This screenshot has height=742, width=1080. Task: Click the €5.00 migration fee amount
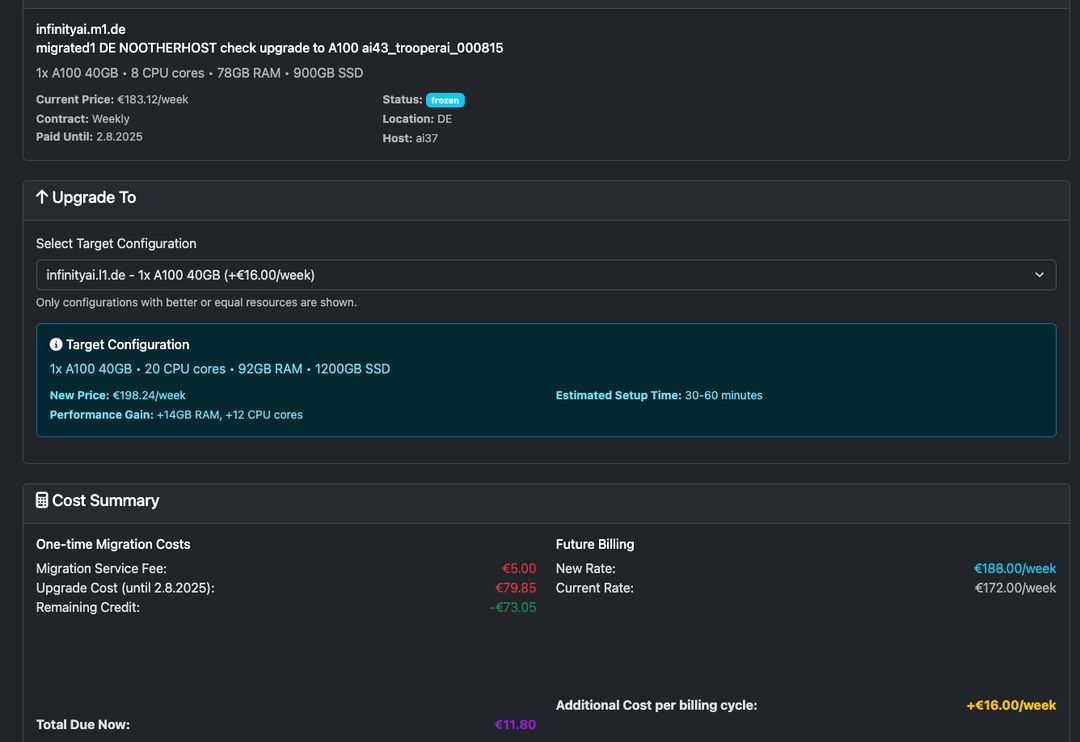coord(519,568)
